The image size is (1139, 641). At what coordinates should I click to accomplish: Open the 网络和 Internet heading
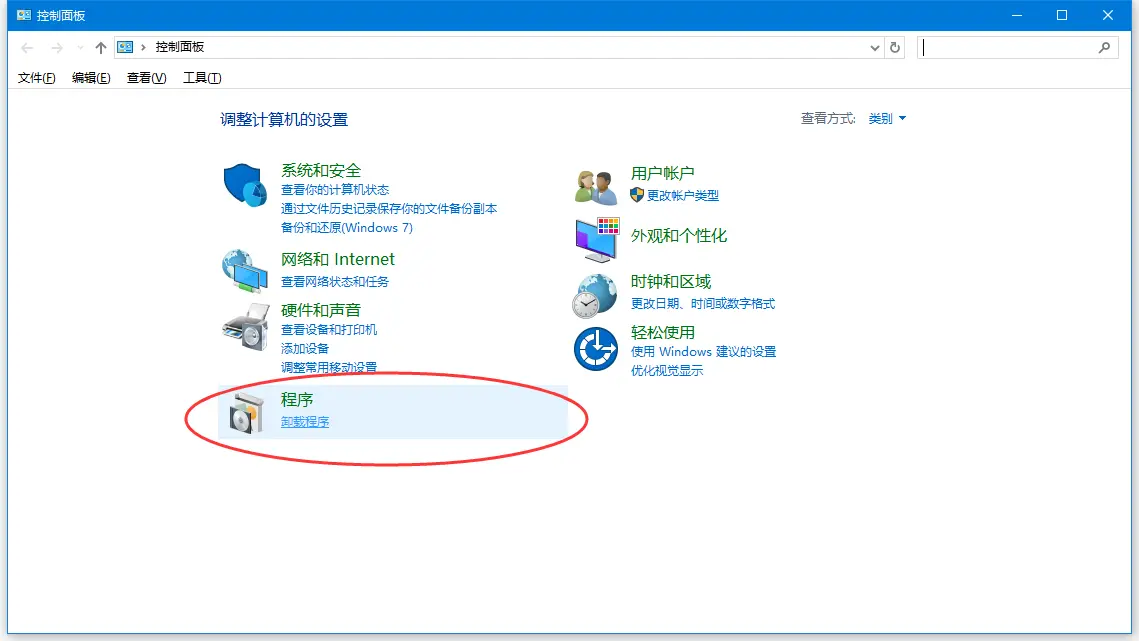pos(338,259)
